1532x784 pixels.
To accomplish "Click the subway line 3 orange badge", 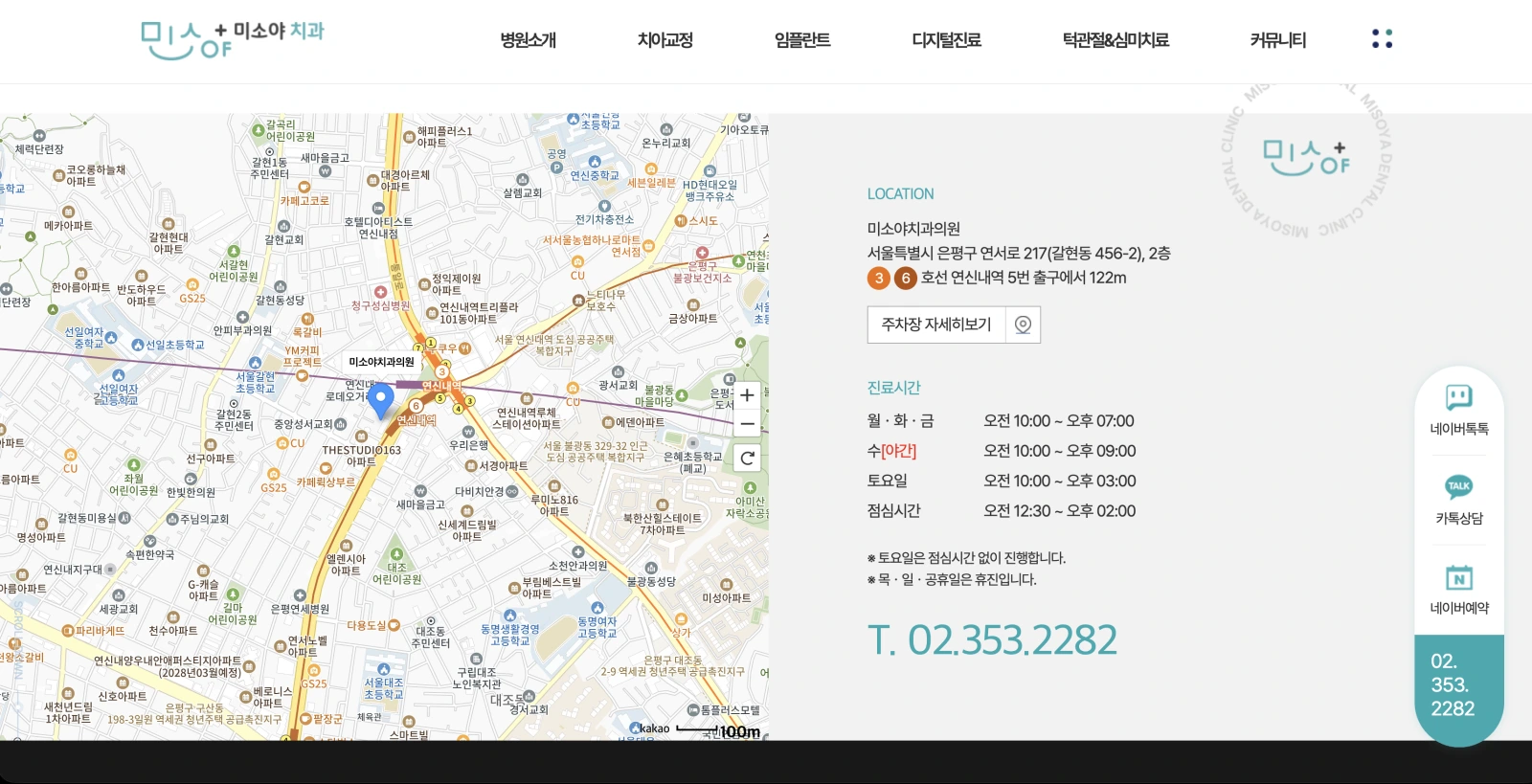I will 879,278.
